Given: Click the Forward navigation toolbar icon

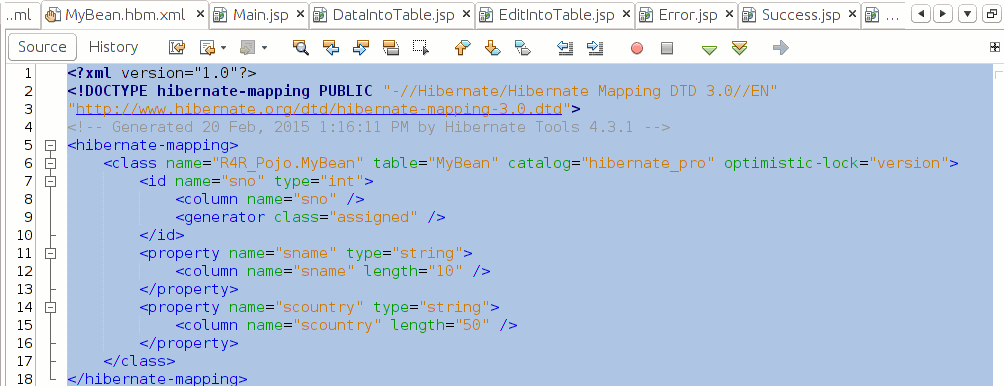Looking at the screenshot, I should (247, 47).
